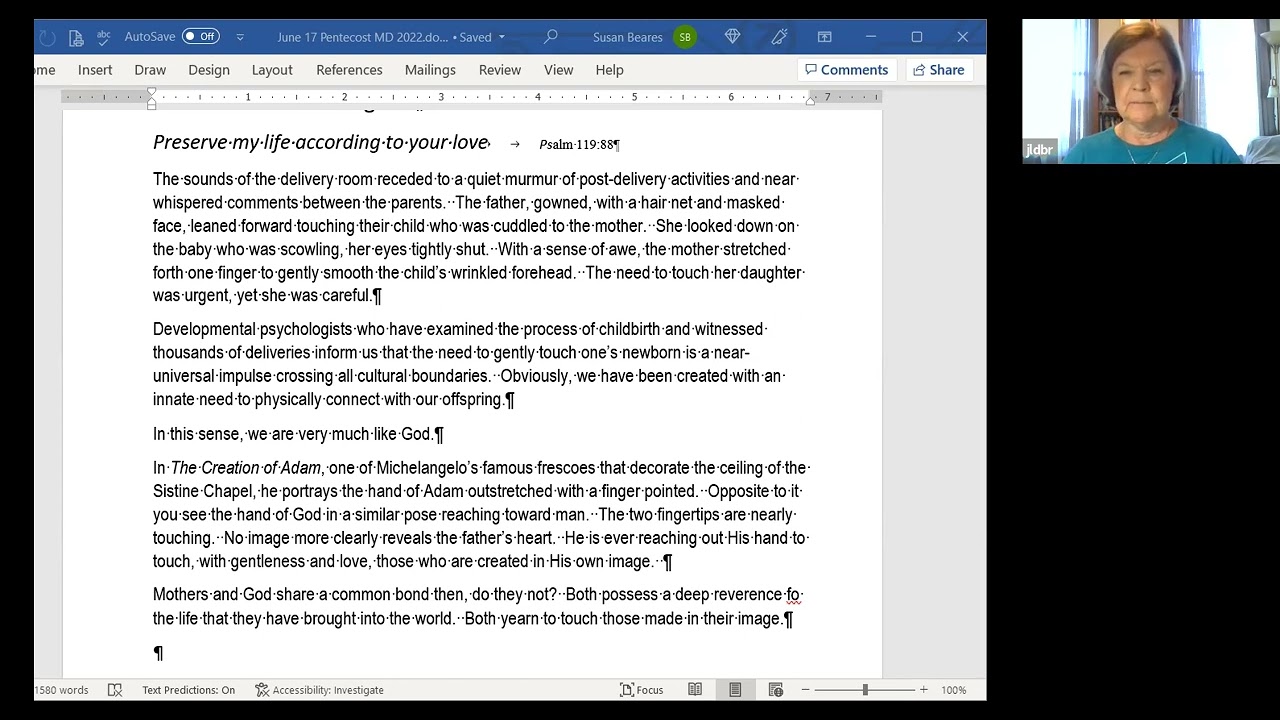Open the Draw ribbon tab
This screenshot has width=1280, height=720.
[150, 70]
